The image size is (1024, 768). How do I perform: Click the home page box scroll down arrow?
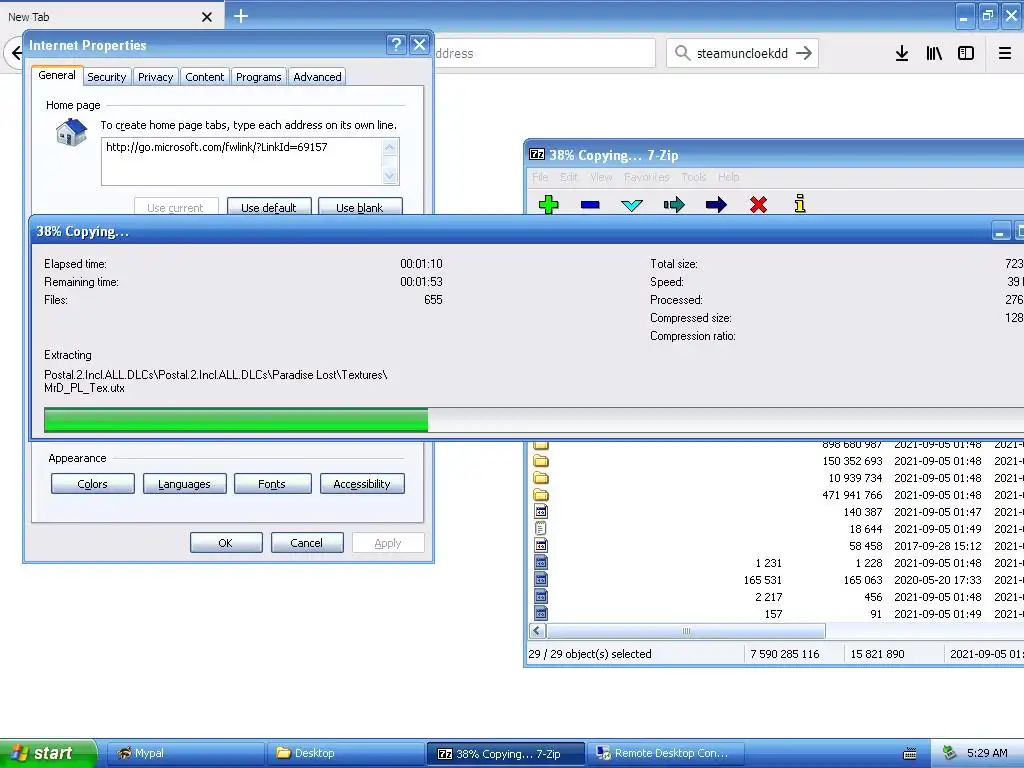click(x=390, y=175)
